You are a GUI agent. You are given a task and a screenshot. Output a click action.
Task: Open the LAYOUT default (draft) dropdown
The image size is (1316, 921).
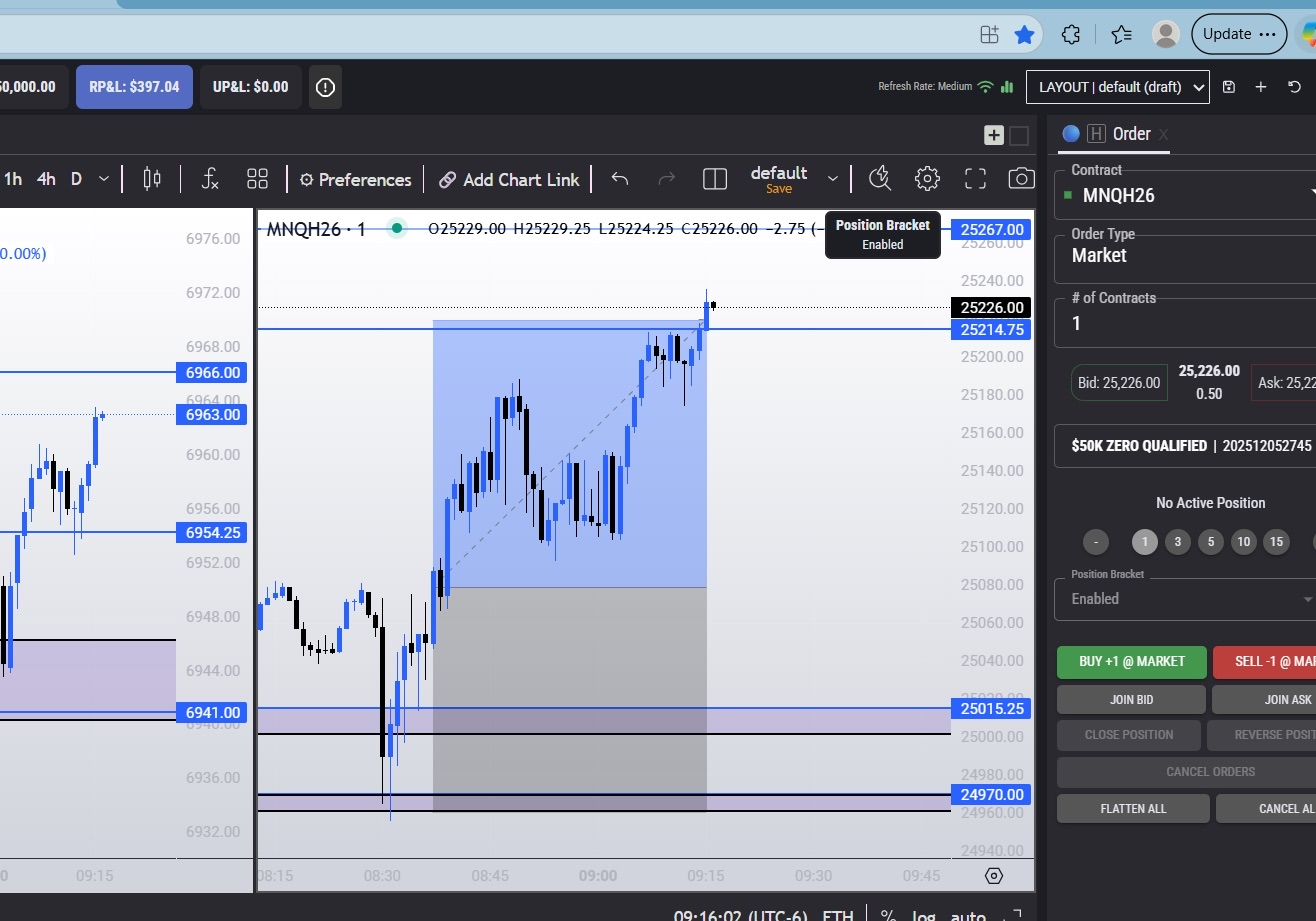click(1118, 87)
